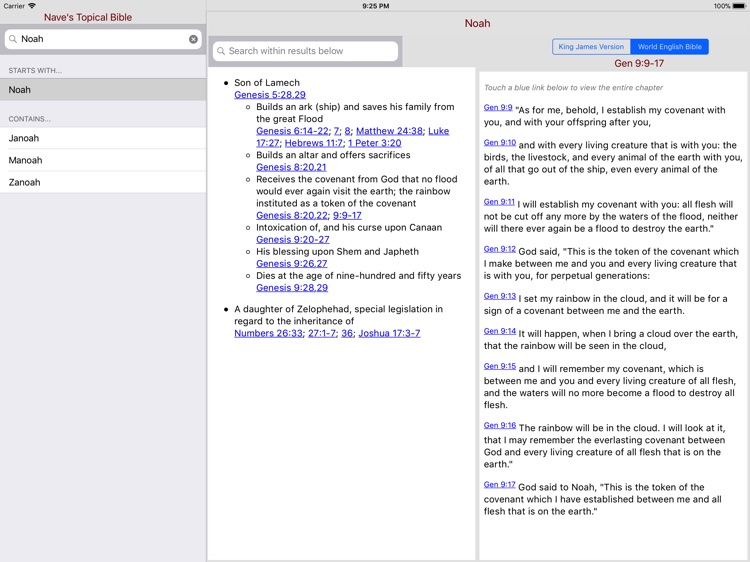Open the Genesis 9:28,29 reference
Viewport: 750px width, 562px height.
coord(292,288)
